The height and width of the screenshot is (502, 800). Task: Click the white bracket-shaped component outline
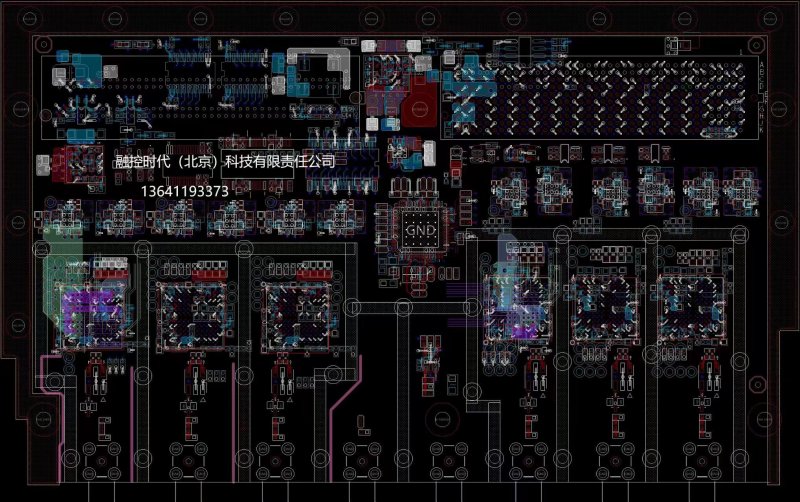click(319, 63)
